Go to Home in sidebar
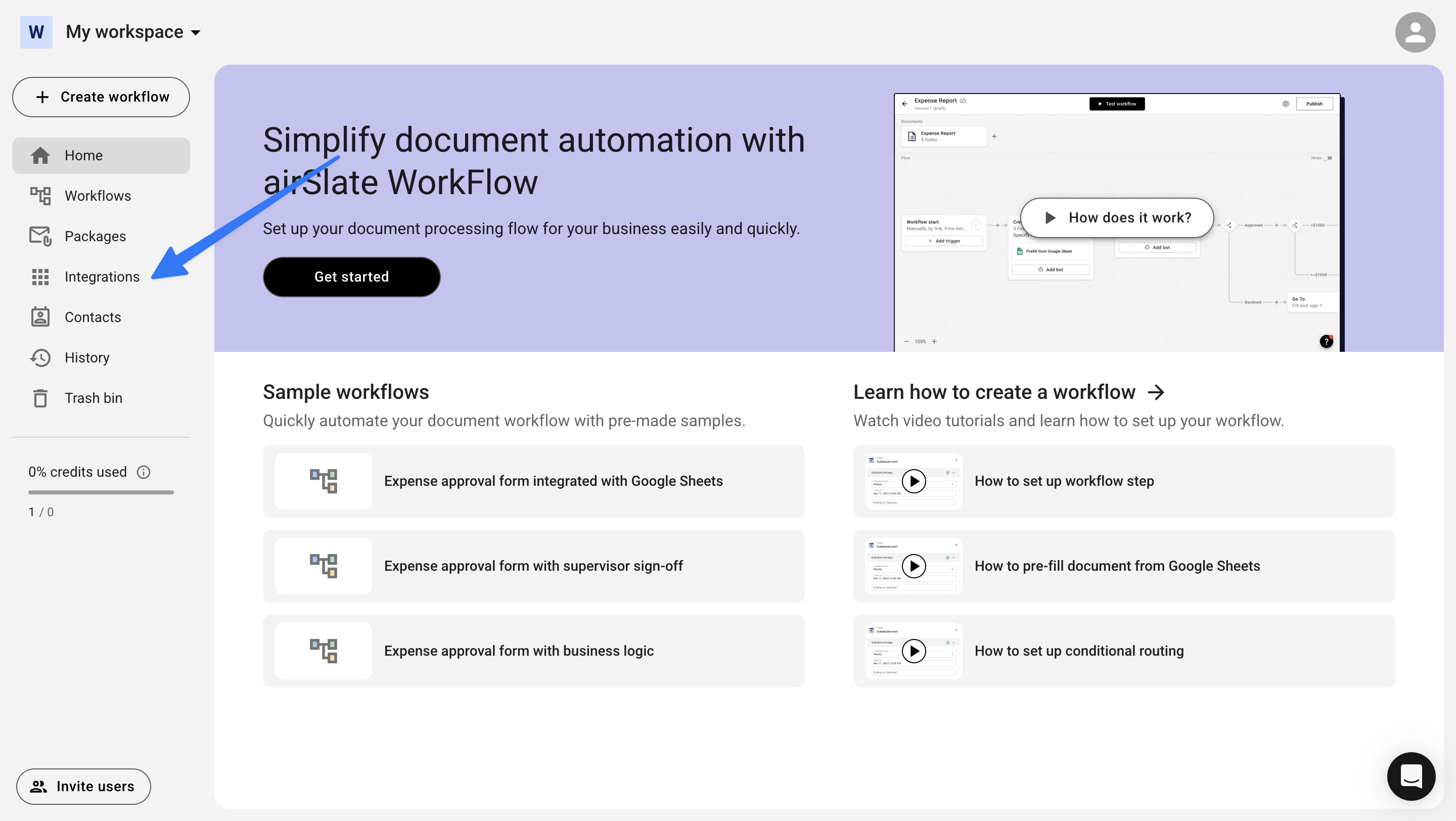The image size is (1456, 821). pyautogui.click(x=101, y=155)
